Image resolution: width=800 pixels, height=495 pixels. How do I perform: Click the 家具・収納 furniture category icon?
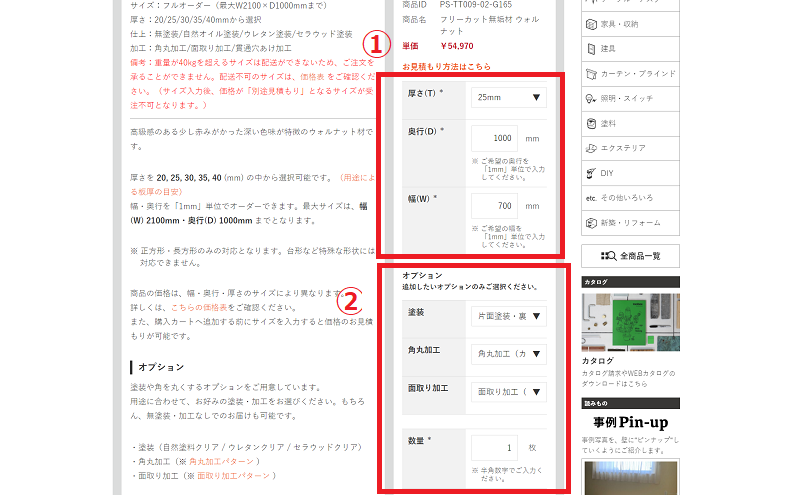(592, 22)
